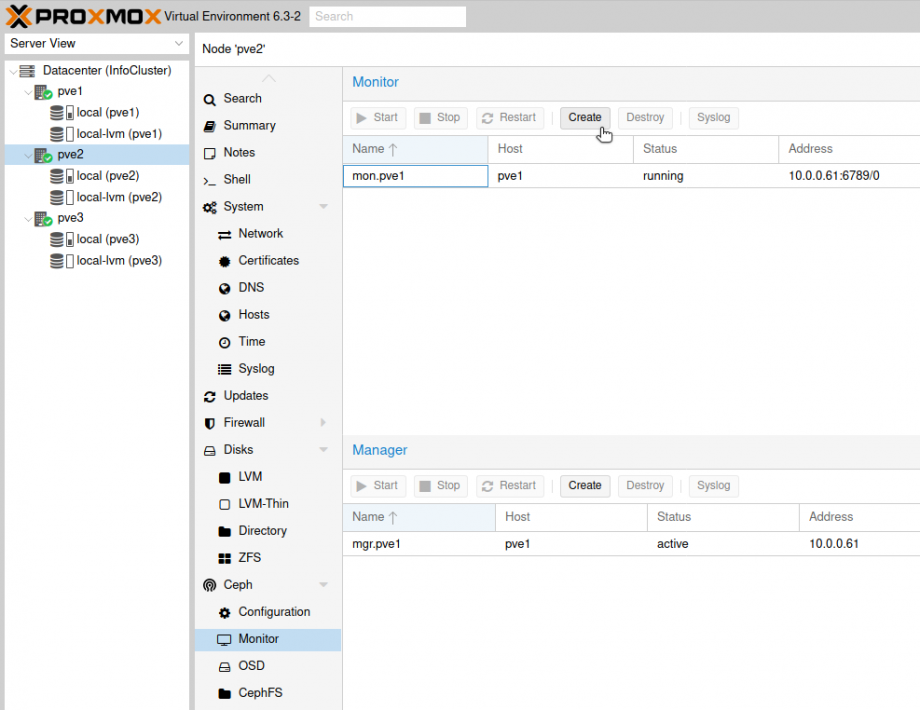
Task: Select the ZFS storage icon
Action: [225, 557]
